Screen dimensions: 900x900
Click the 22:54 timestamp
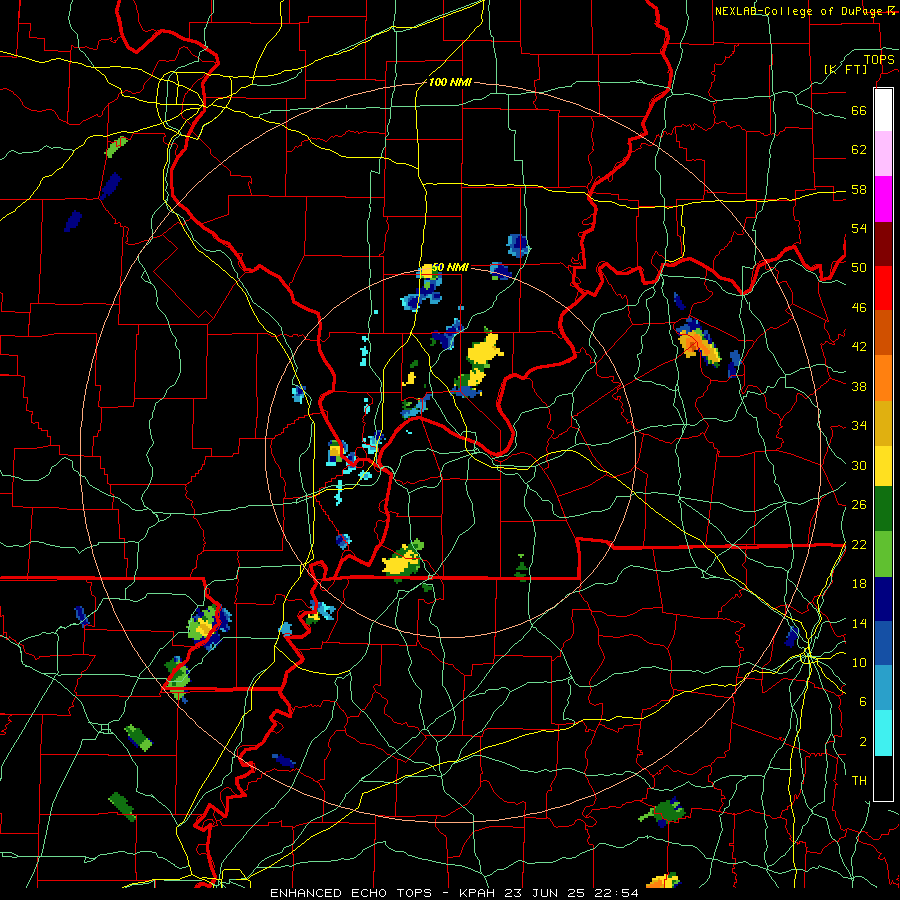(x=615, y=893)
